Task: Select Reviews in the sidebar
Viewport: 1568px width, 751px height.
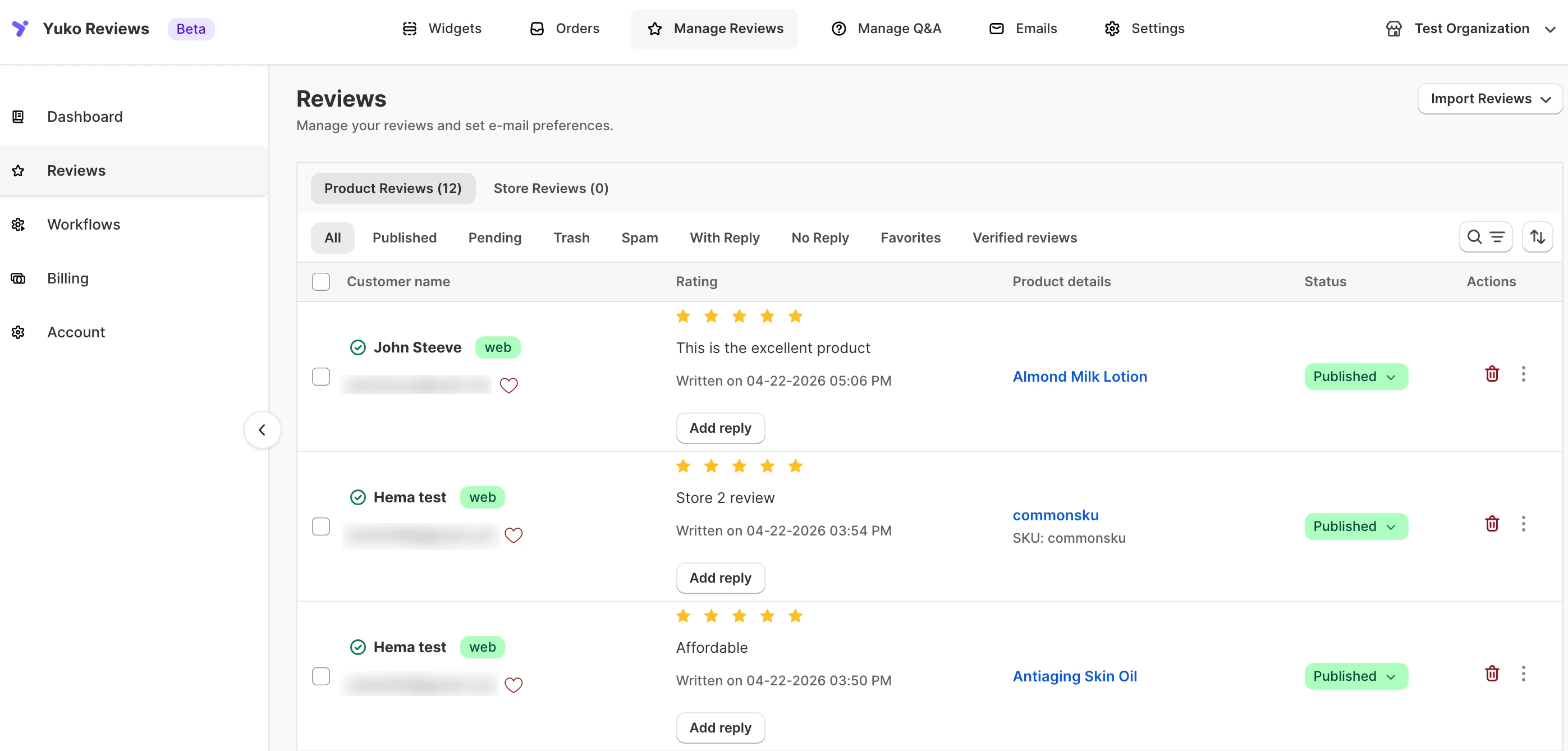Action: (x=134, y=171)
